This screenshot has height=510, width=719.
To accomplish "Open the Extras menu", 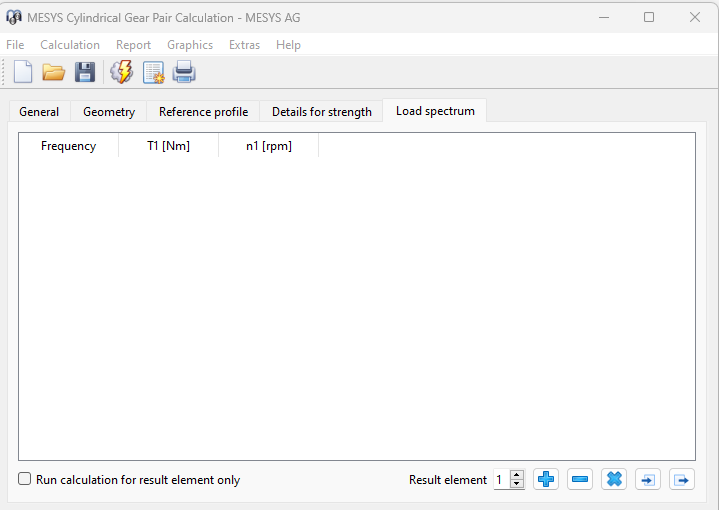I will [x=244, y=45].
